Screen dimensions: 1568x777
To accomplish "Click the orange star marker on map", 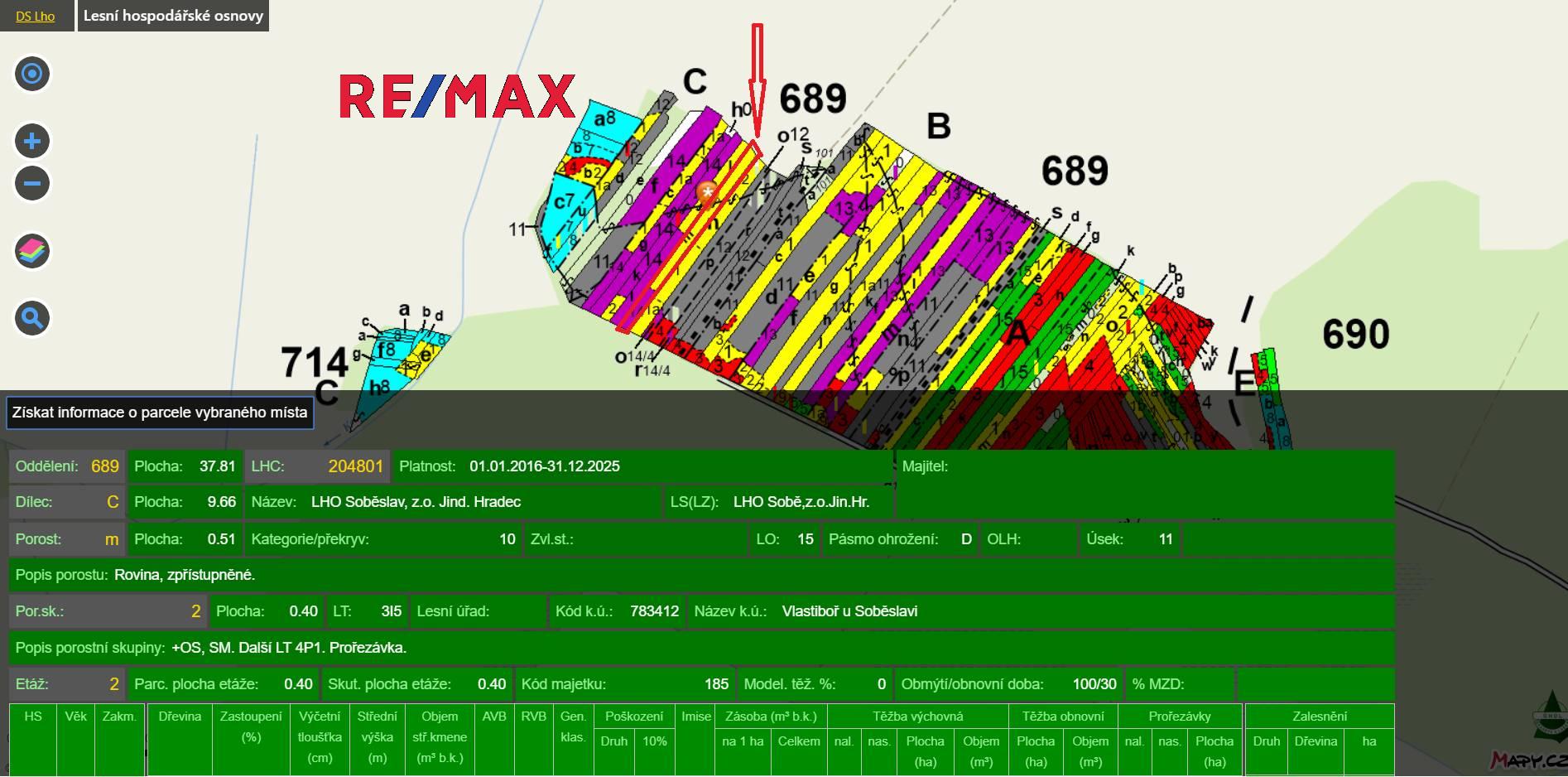I will tap(707, 193).
